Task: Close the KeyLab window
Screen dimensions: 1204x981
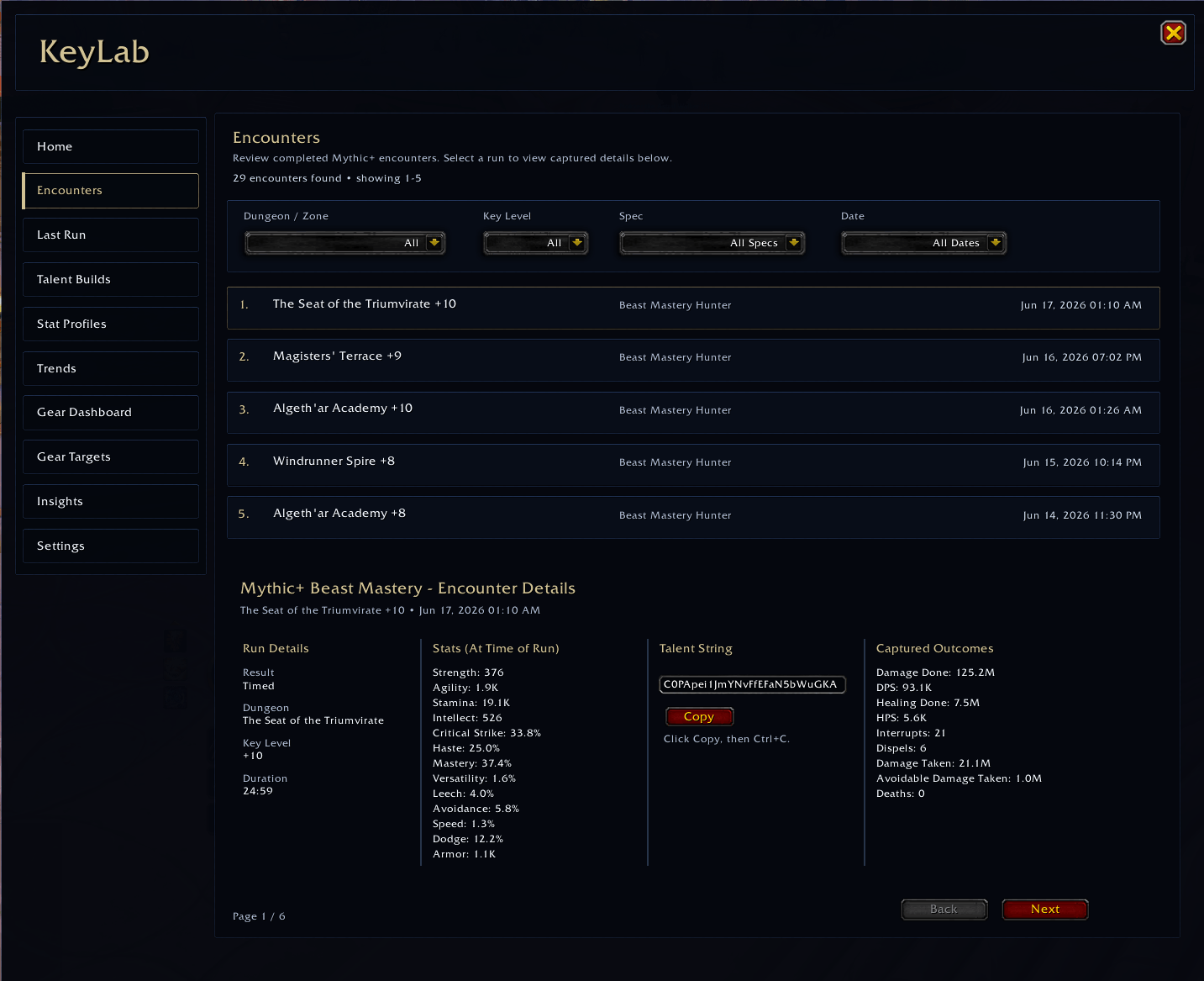Action: coord(1173,33)
